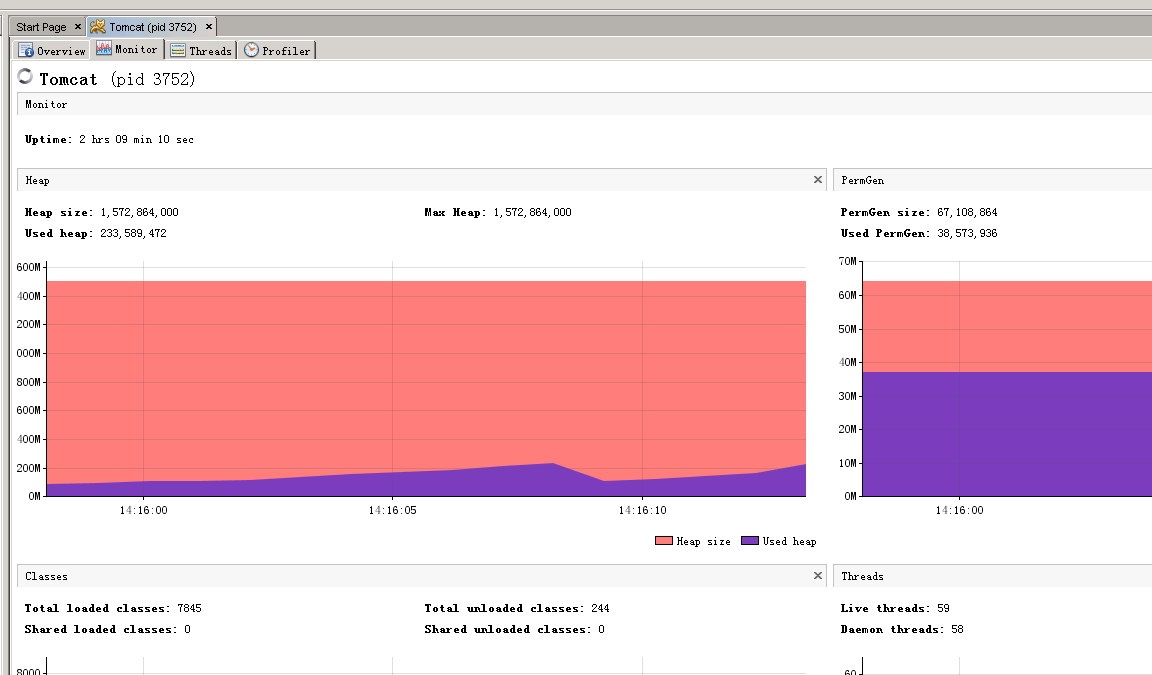Click the PermGen size value 67,108,864
1152x675 pixels.
(967, 212)
